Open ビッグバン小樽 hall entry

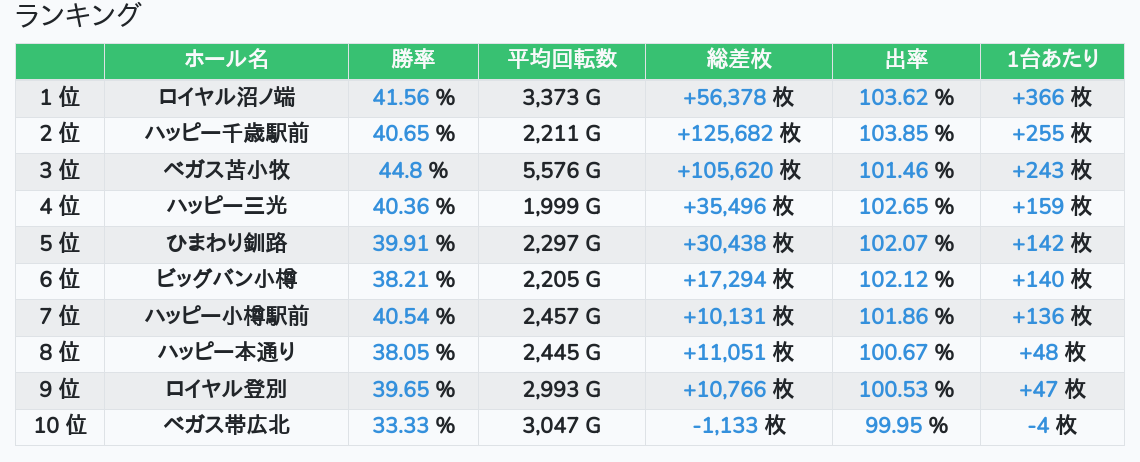pos(226,280)
